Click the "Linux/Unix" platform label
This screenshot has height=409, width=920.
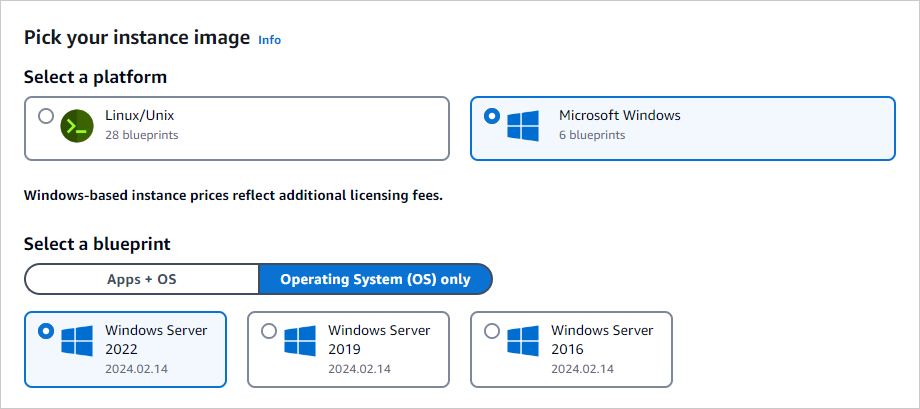click(x=140, y=115)
